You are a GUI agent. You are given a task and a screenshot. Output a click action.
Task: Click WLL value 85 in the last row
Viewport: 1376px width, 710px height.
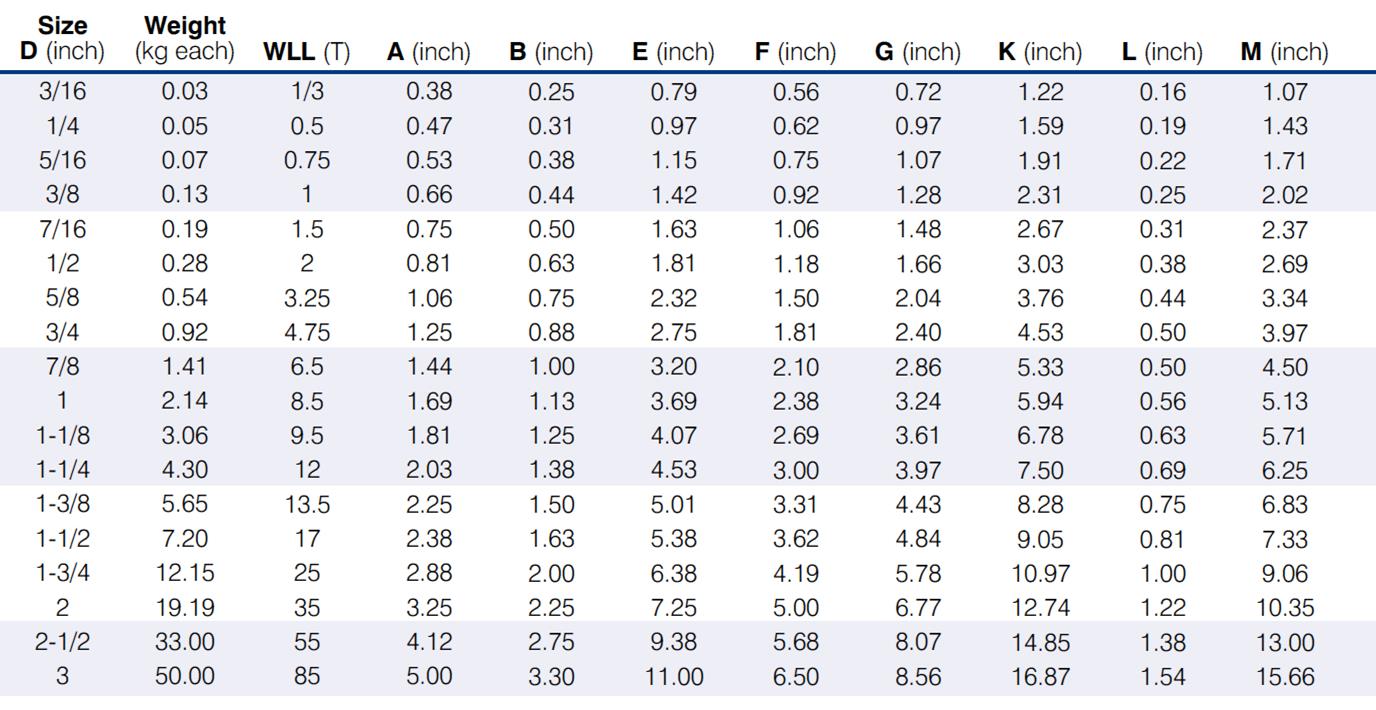(307, 676)
